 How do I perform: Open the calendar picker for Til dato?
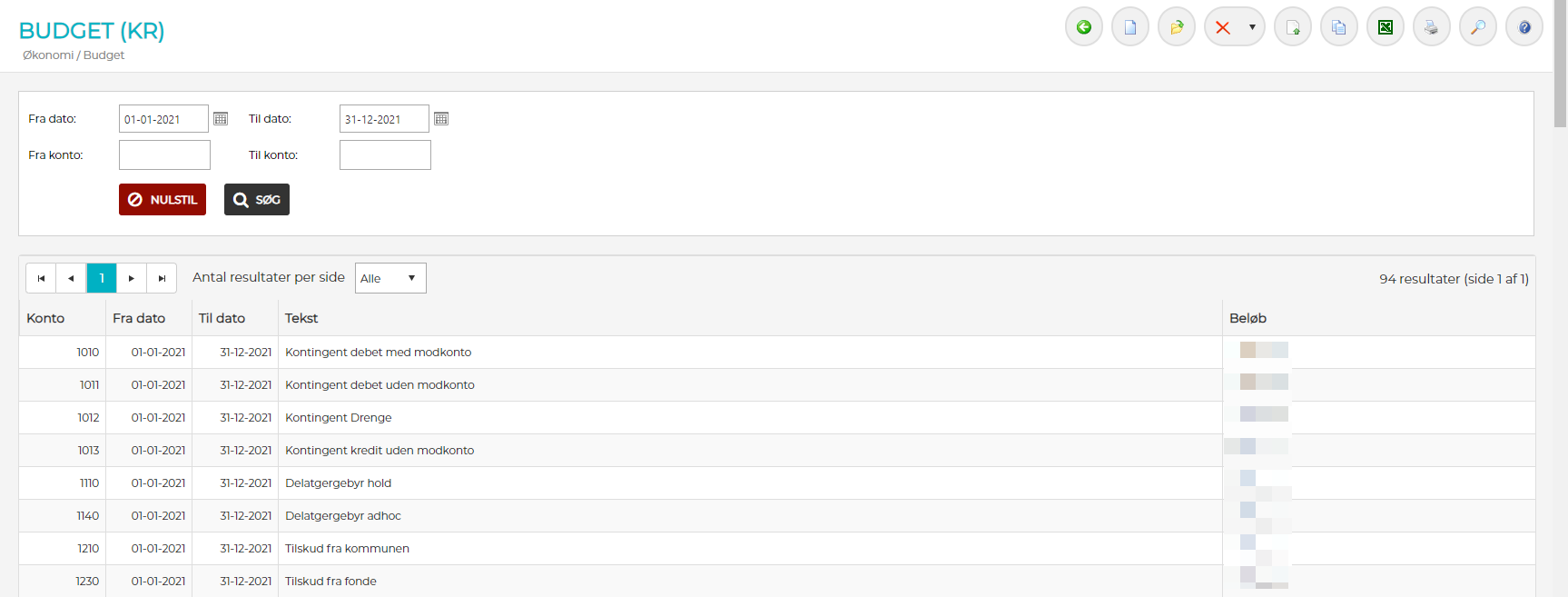(441, 119)
